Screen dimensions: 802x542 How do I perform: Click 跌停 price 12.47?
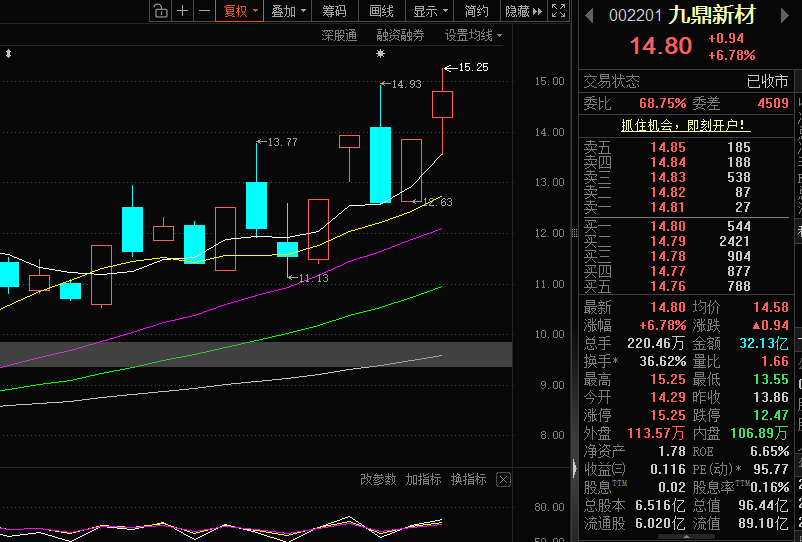771,415
